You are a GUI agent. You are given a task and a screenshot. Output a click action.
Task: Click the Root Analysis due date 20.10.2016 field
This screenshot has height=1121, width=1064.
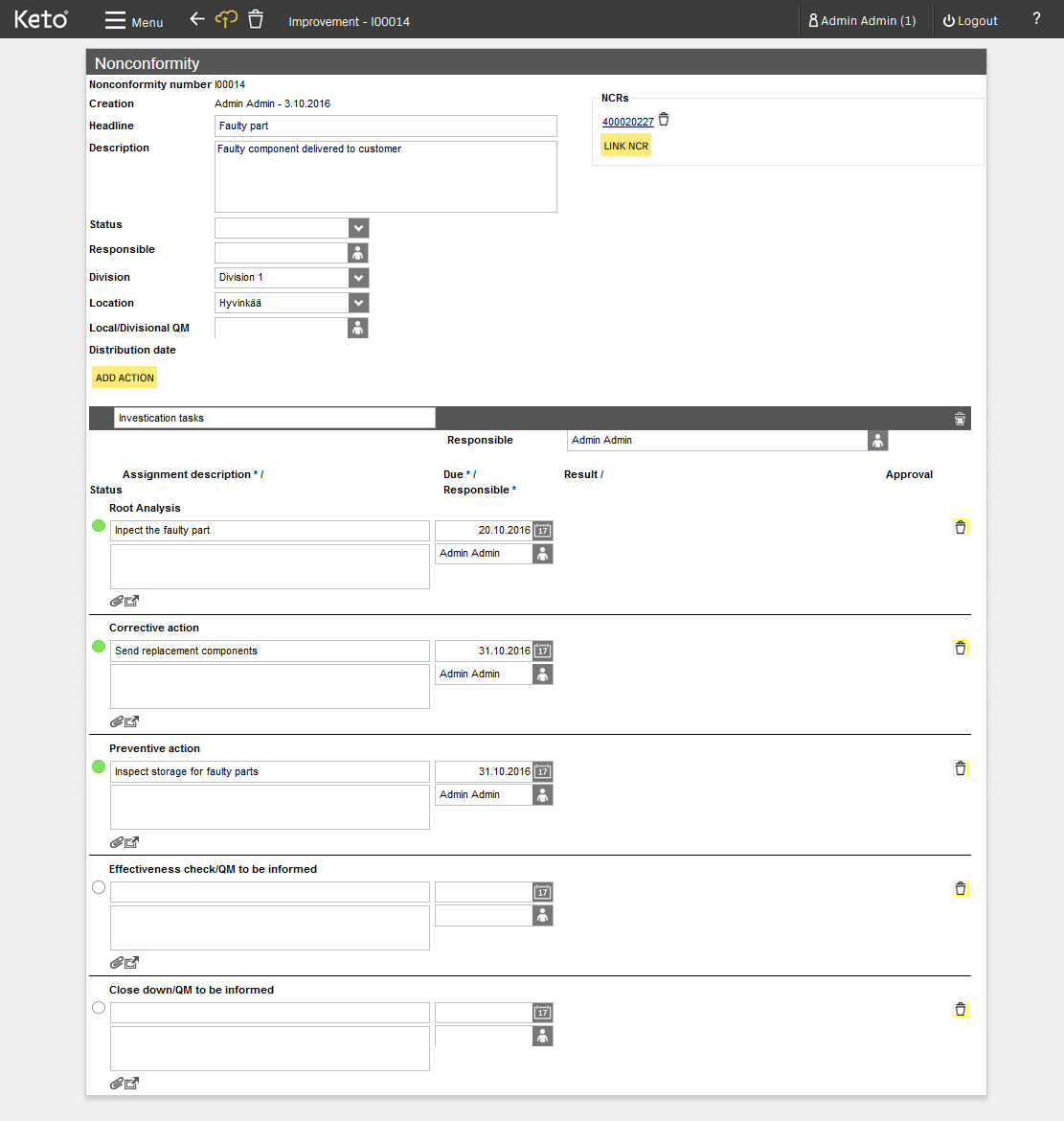pos(484,531)
